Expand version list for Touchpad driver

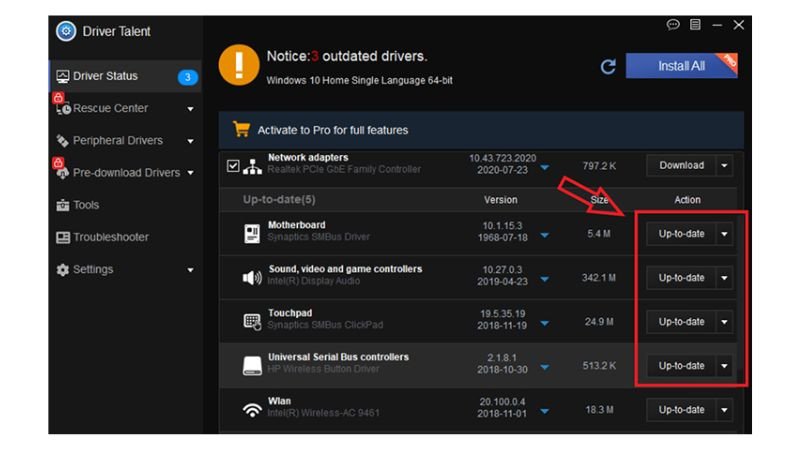(x=545, y=323)
